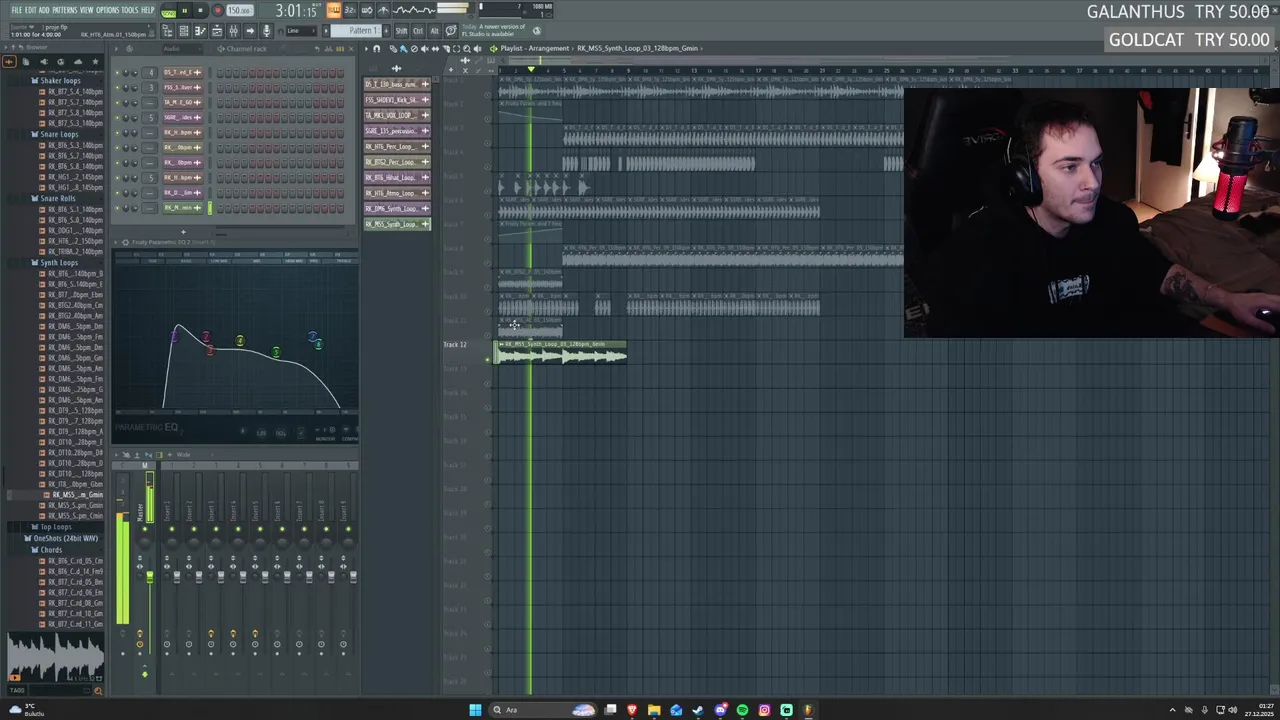1280x720 pixels.
Task: Click the FL Studio notification news icon
Action: coord(537,31)
